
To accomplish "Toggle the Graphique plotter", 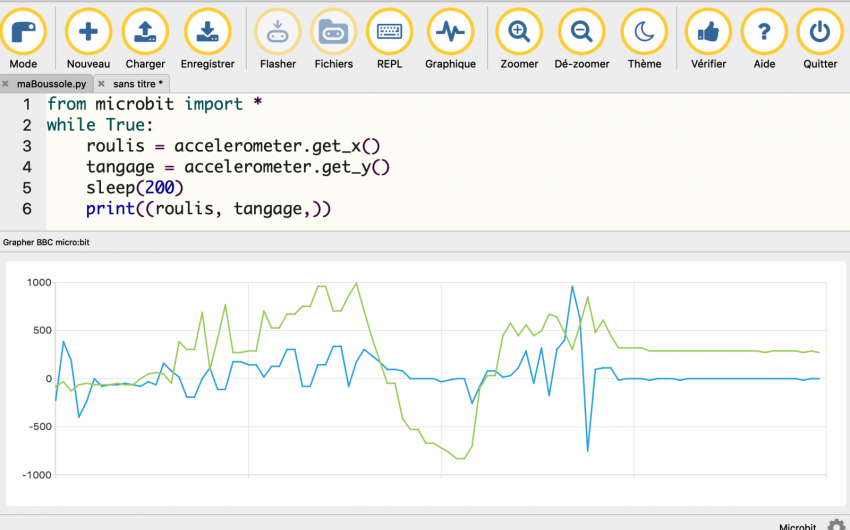I will 450,39.
